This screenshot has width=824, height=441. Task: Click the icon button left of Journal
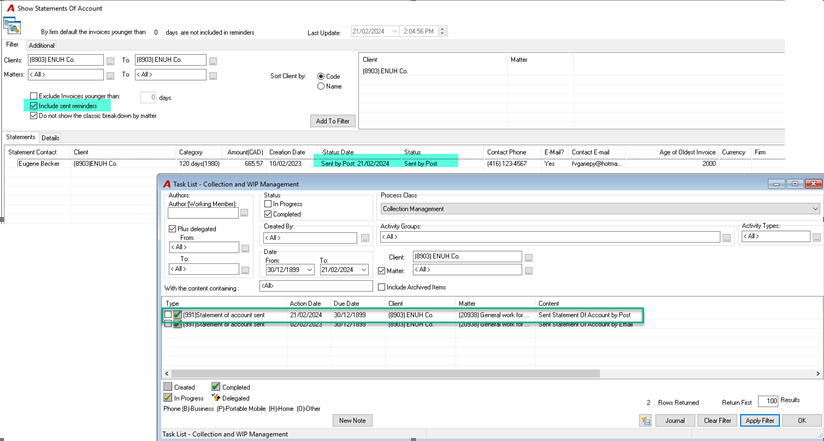point(645,421)
